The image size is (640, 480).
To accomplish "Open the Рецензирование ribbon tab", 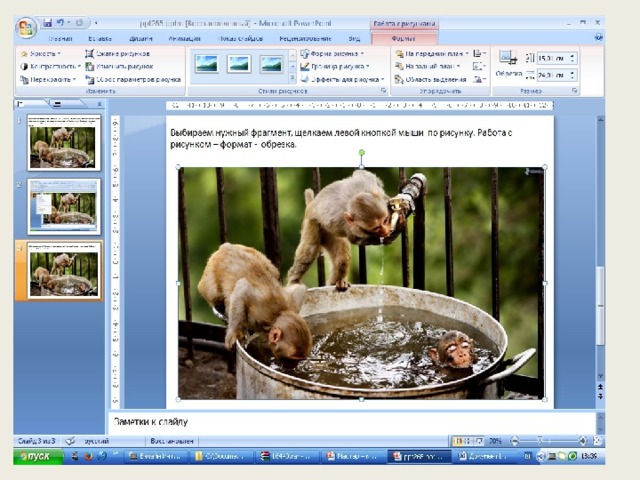I will click(x=305, y=38).
